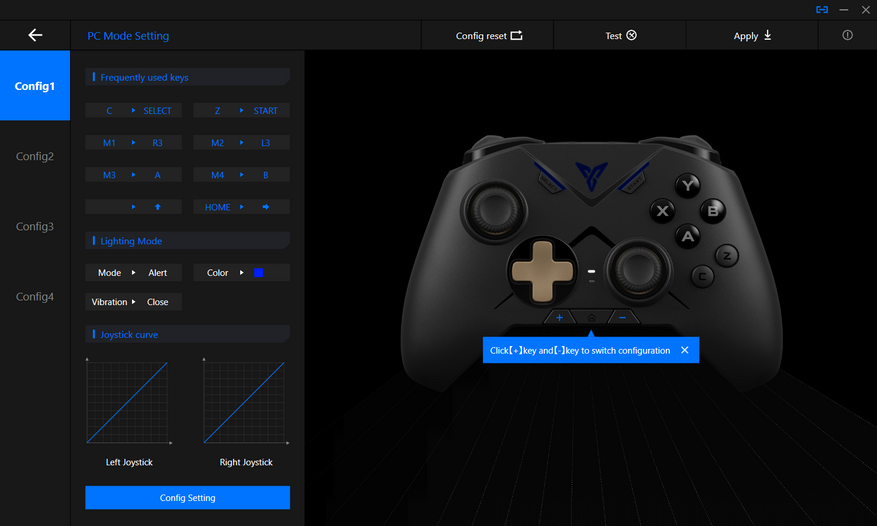The height and width of the screenshot is (526, 877).
Task: Click the Joystick curve header
Action: coord(187,334)
